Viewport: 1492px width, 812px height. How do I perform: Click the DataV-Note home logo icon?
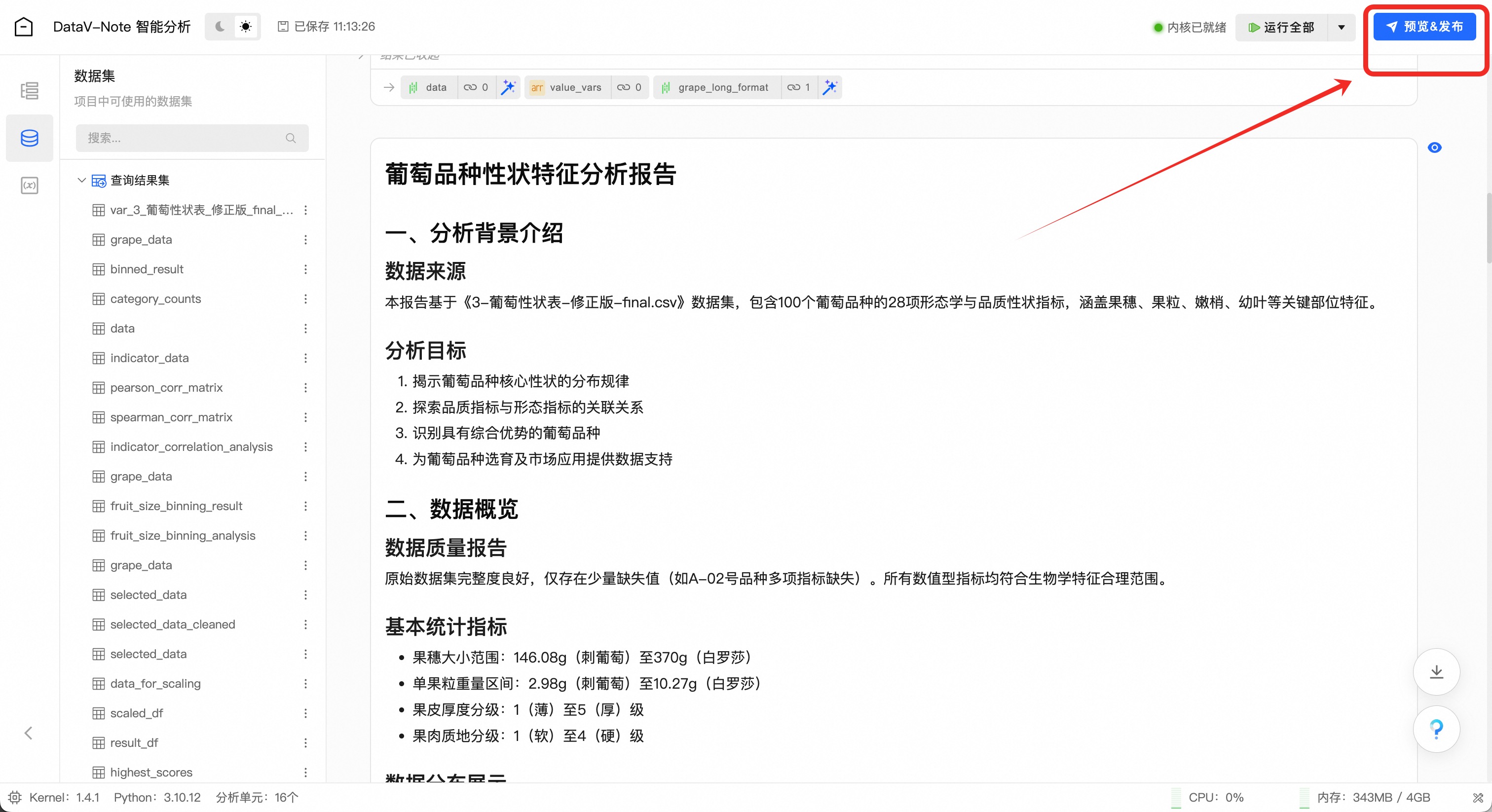pos(24,27)
